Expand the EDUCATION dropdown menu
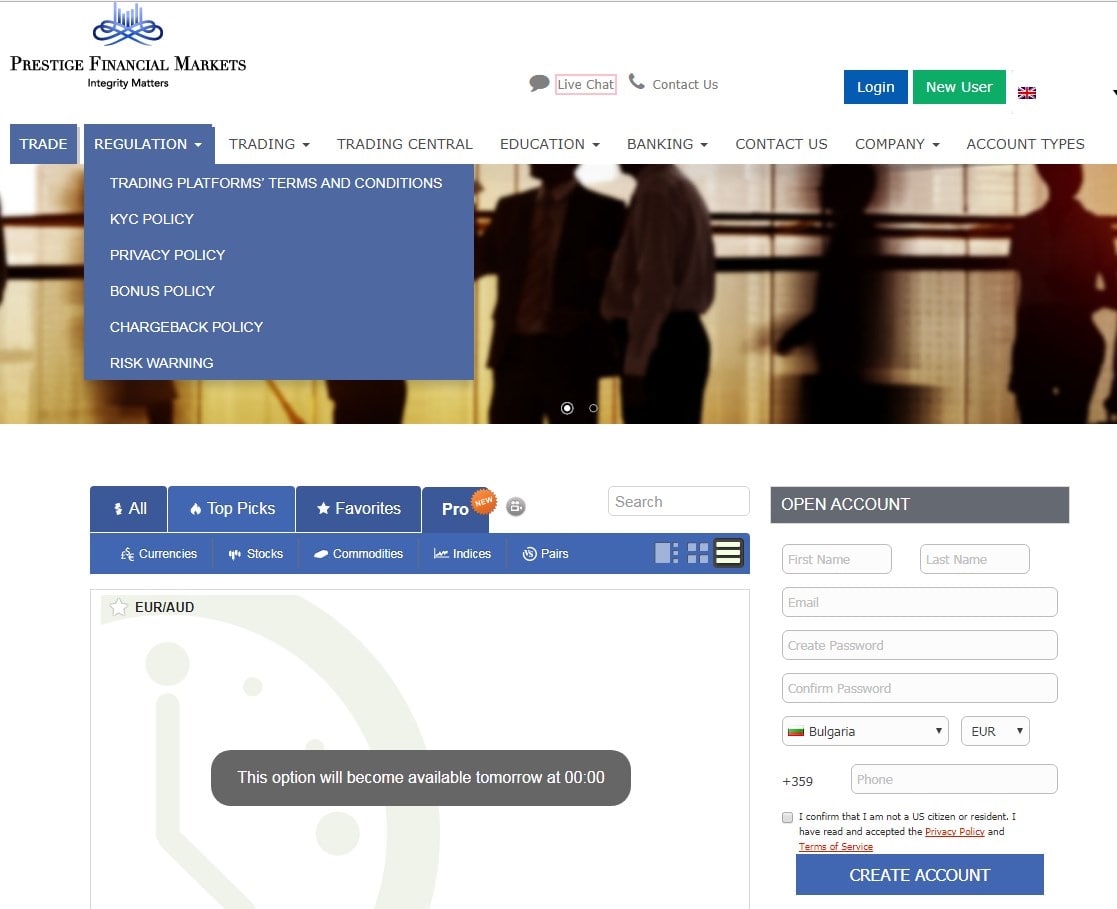Viewport: 1117px width, 909px height. point(550,144)
